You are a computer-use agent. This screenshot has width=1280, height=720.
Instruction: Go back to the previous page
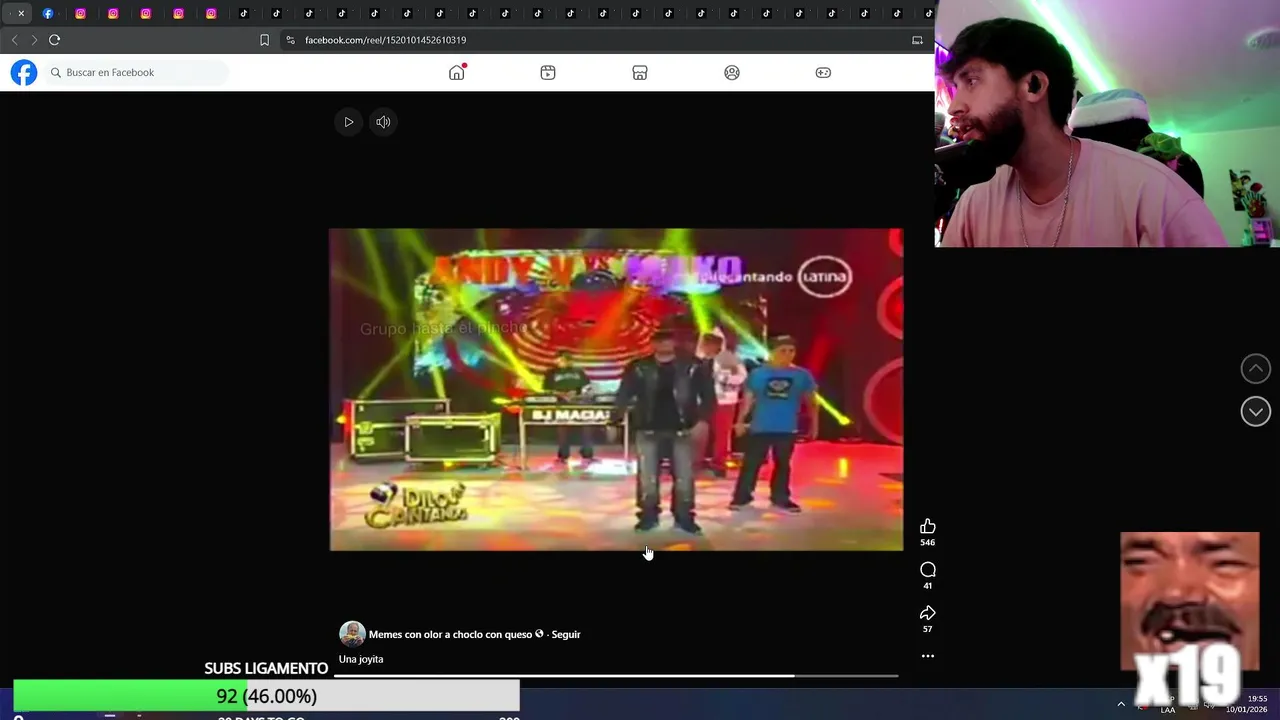point(14,40)
